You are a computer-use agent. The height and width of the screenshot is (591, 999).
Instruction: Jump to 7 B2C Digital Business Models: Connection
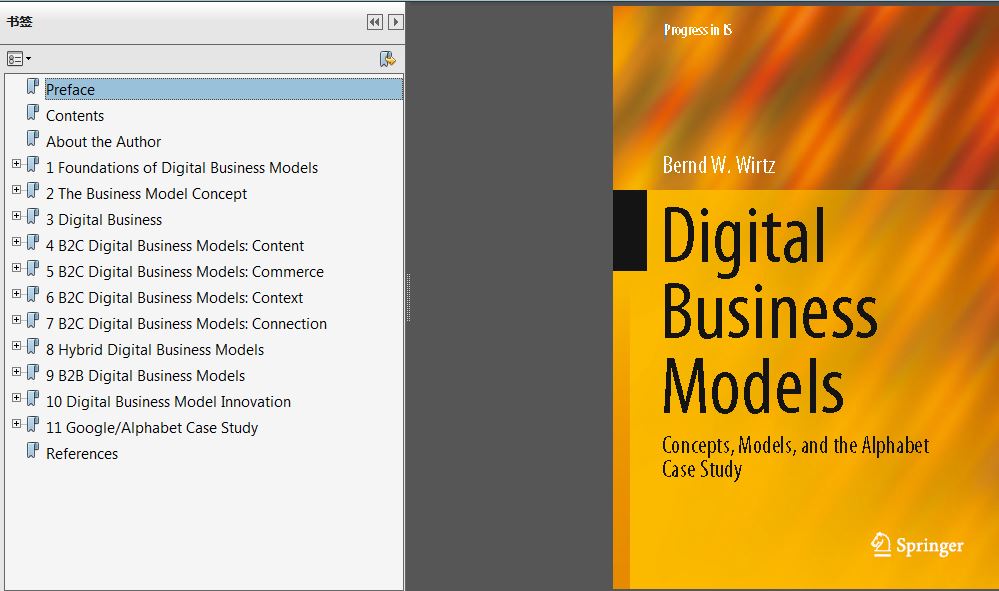click(x=187, y=324)
